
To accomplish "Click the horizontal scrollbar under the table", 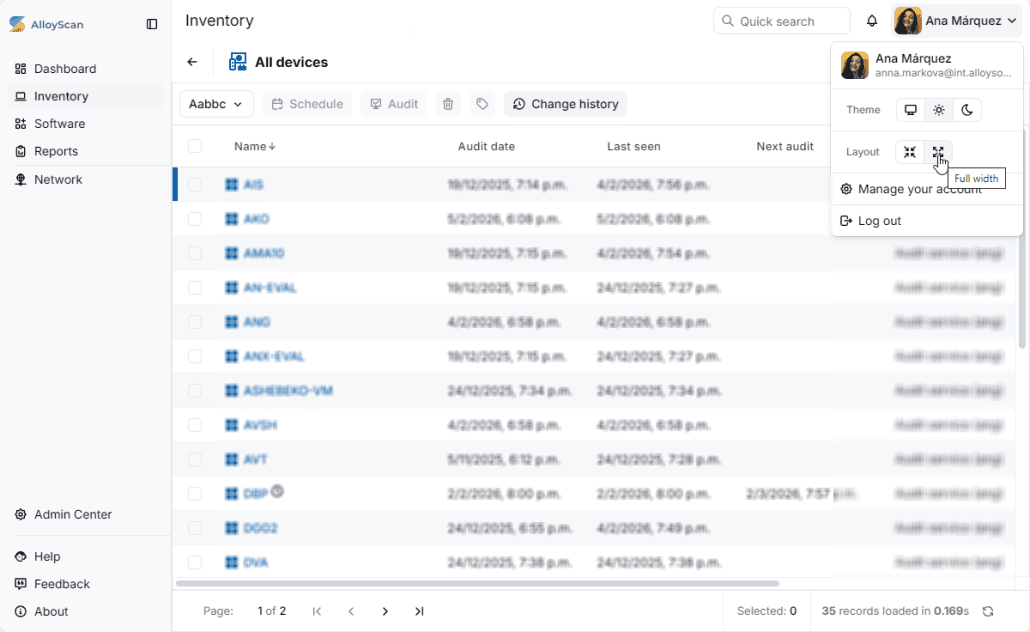I will click(x=477, y=583).
